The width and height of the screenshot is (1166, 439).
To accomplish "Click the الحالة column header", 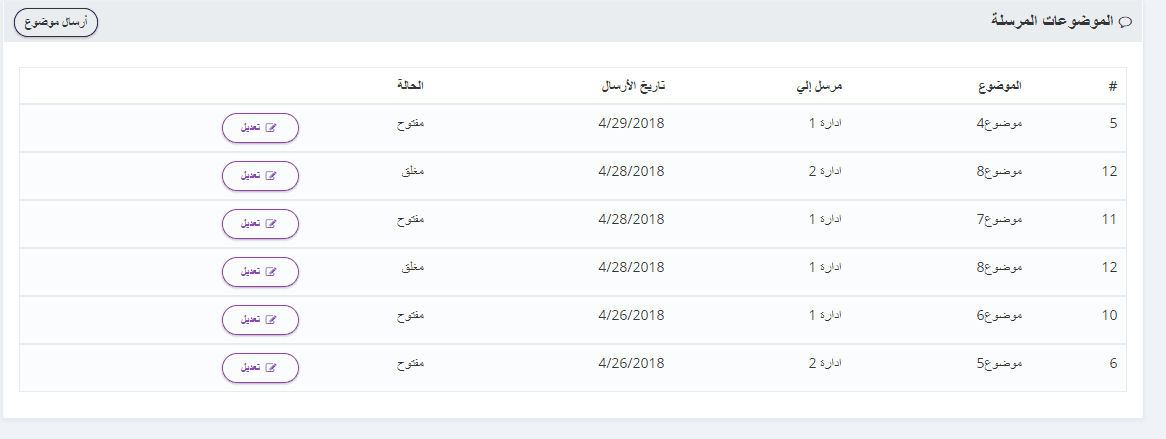I will 410,86.
